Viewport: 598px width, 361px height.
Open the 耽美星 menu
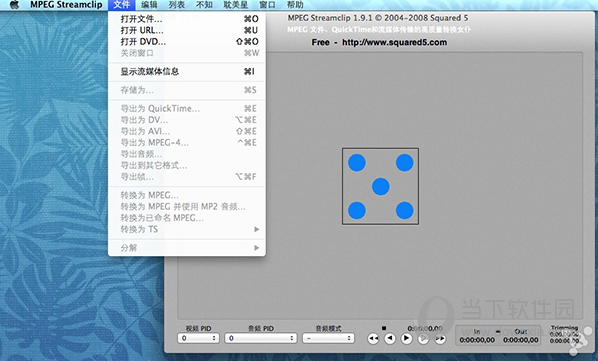click(x=235, y=5)
